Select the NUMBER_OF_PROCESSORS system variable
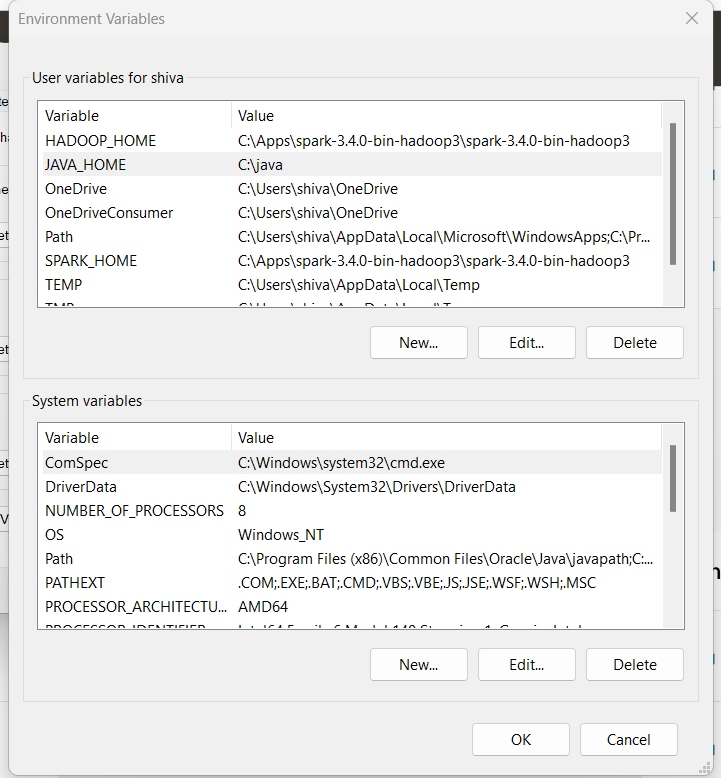721x778 pixels. [352, 511]
